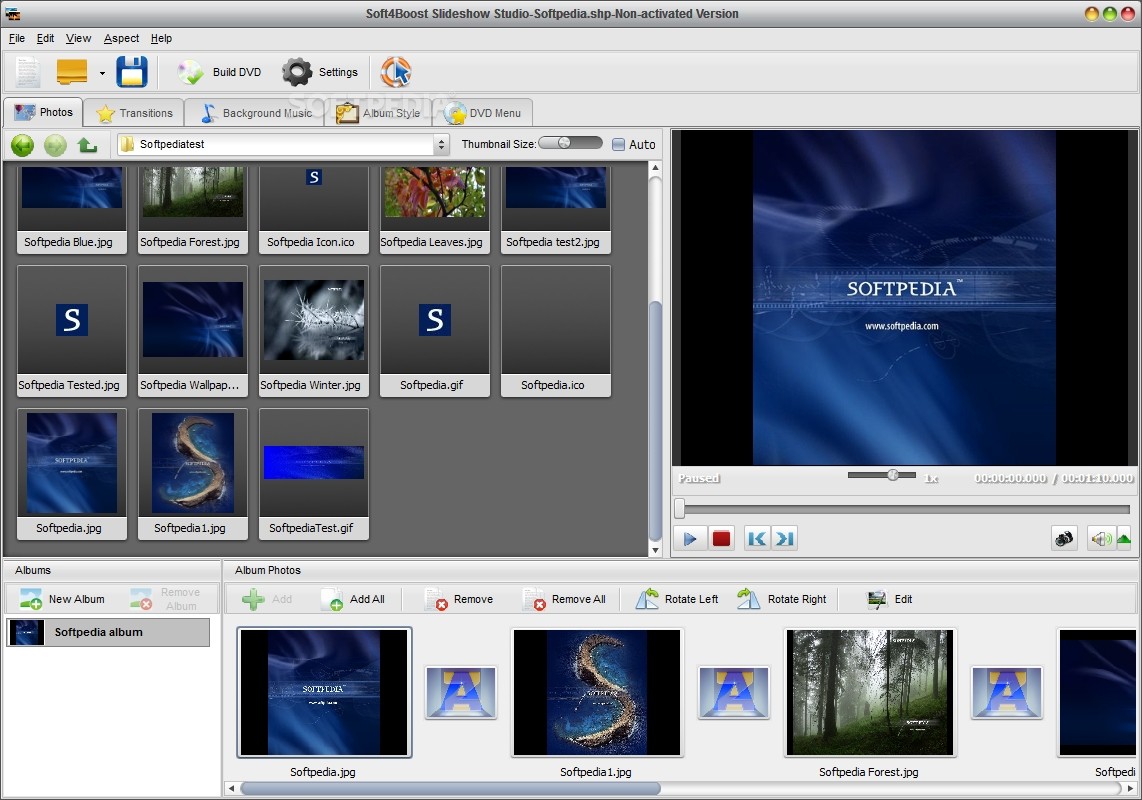
Task: Jump to next slide button
Action: click(x=784, y=538)
